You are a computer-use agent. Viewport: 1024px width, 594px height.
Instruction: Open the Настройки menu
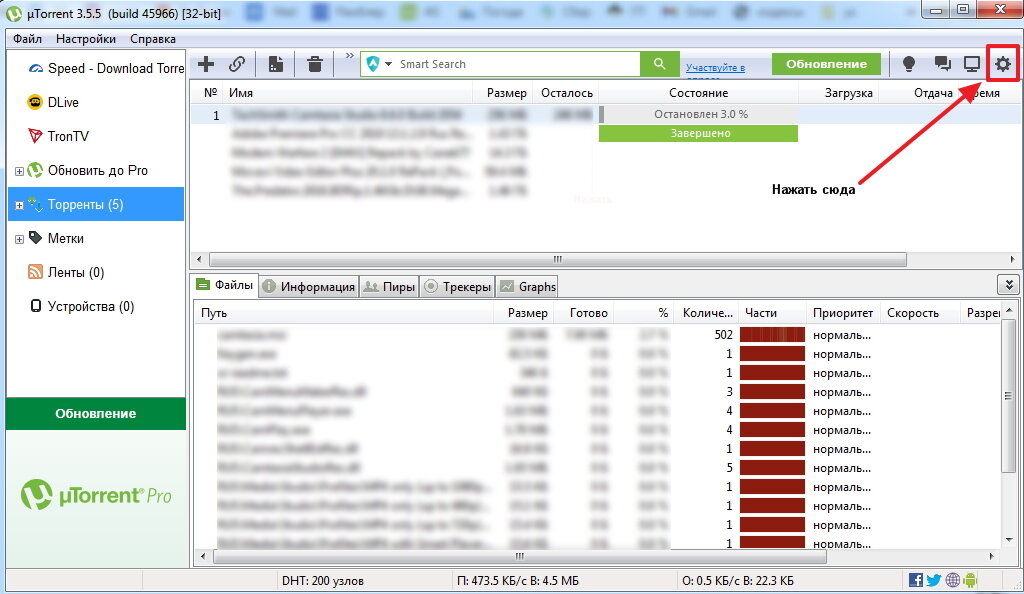86,39
